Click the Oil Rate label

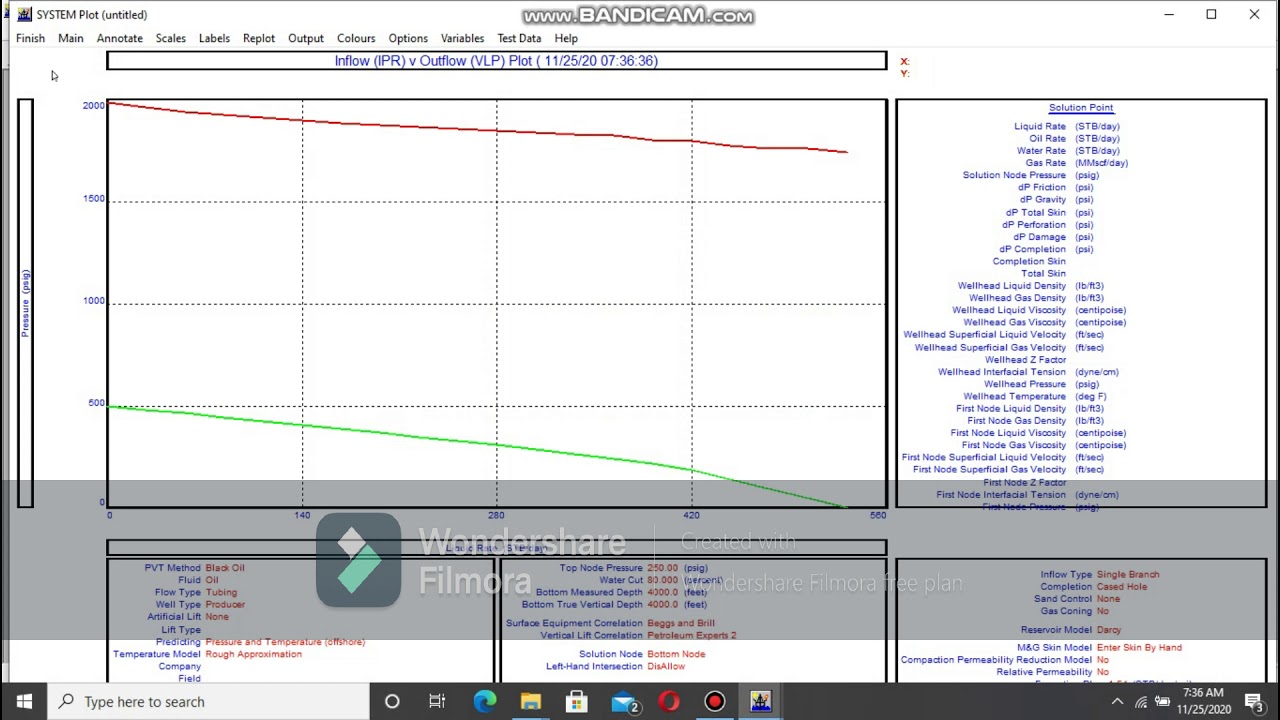[x=1047, y=139]
